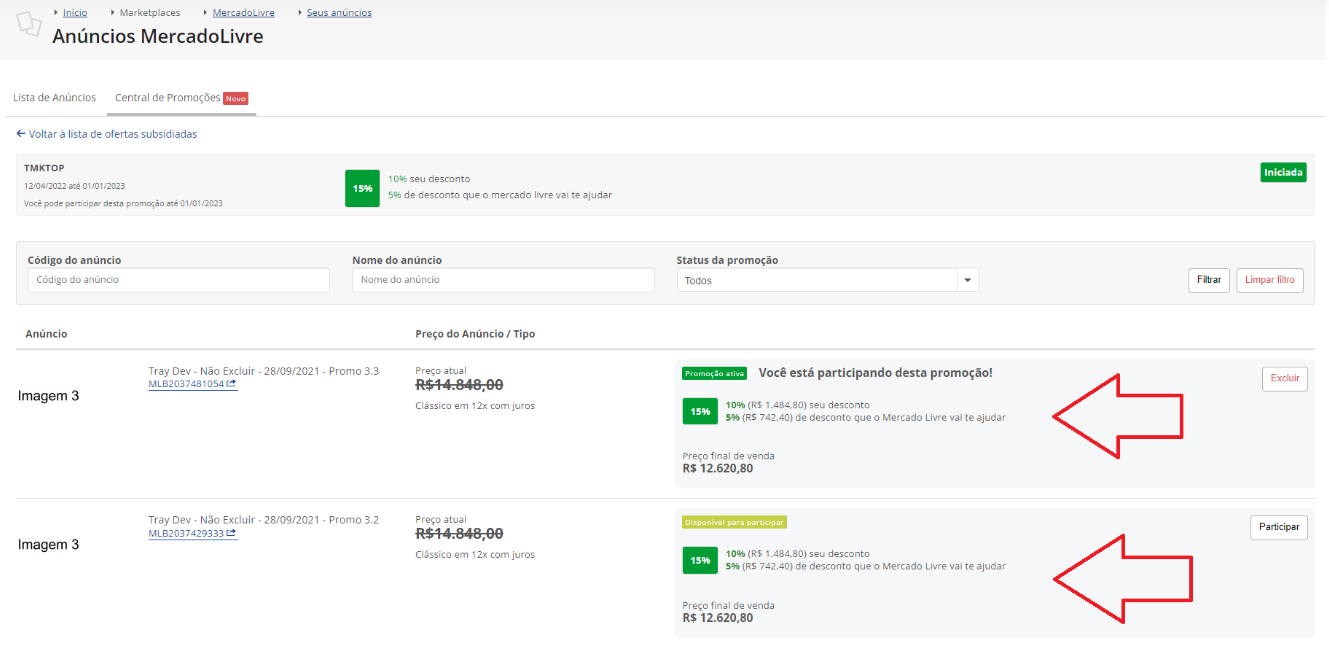This screenshot has width=1329, height=647.
Task: Click the back arrow icon before Voltar
Action: [x=21, y=134]
